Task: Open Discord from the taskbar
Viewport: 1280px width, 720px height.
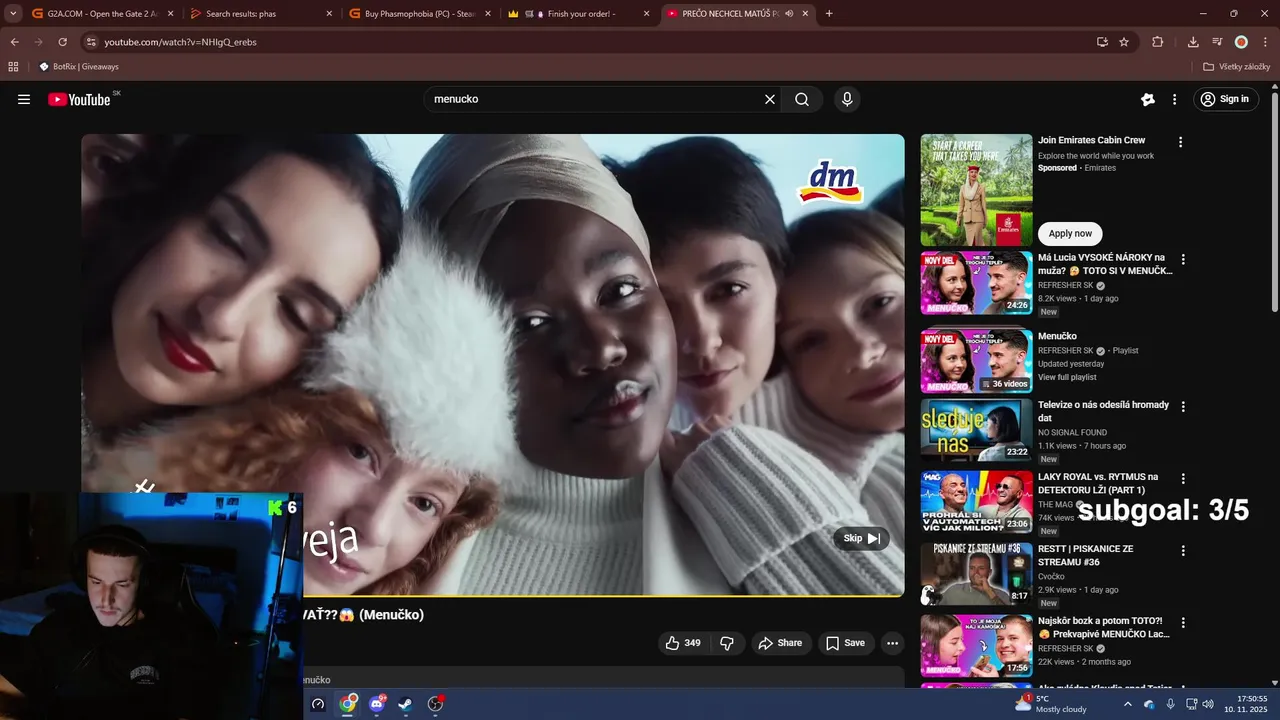Action: pos(377,704)
